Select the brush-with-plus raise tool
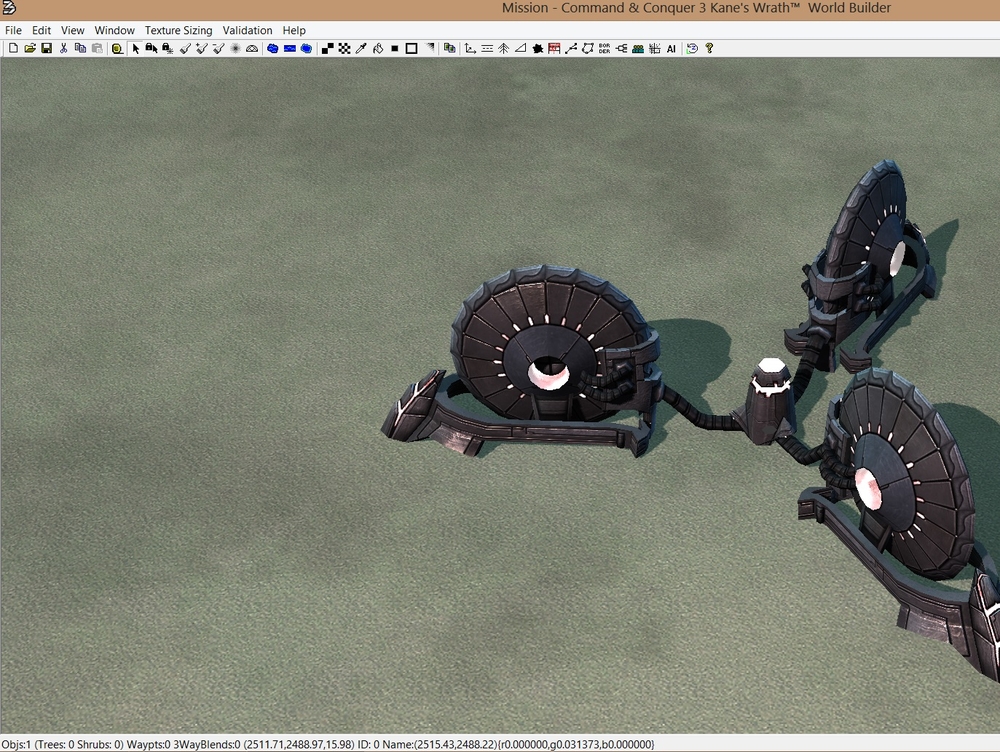1000x752 pixels. (x=202, y=48)
